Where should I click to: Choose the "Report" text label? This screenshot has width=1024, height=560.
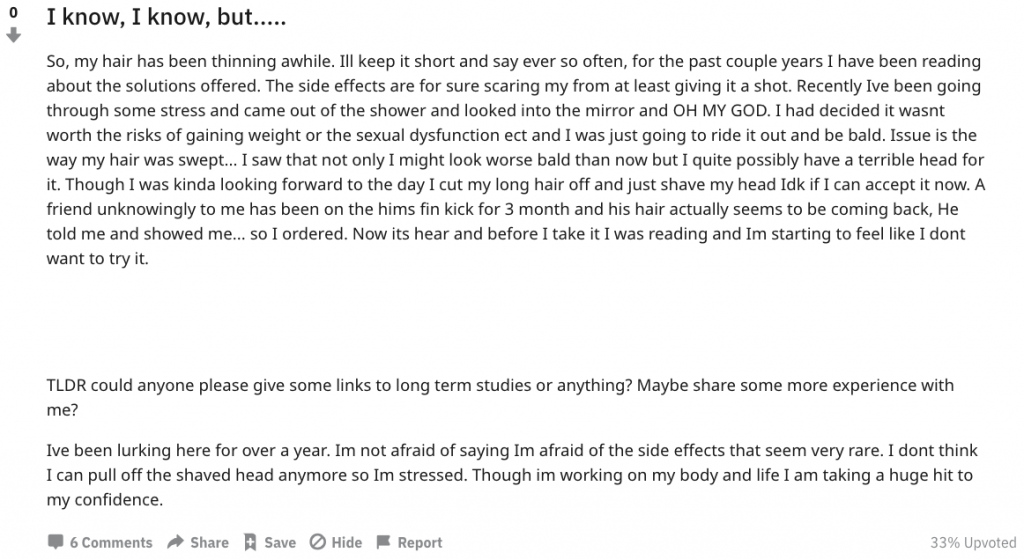tap(419, 542)
